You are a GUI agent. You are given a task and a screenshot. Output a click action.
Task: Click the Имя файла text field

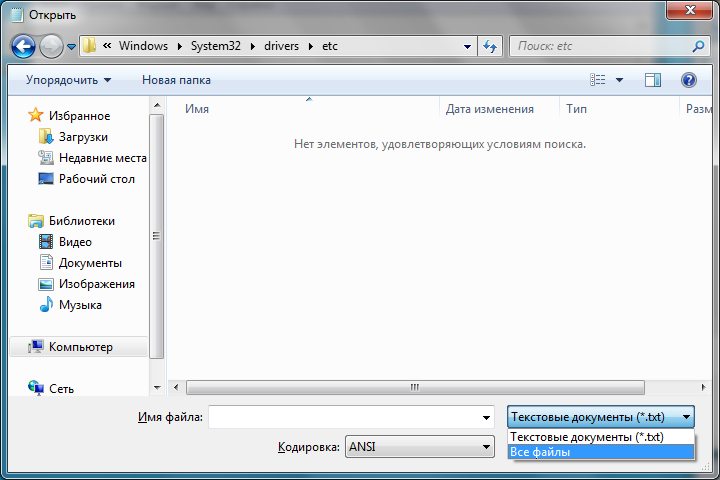[x=350, y=417]
